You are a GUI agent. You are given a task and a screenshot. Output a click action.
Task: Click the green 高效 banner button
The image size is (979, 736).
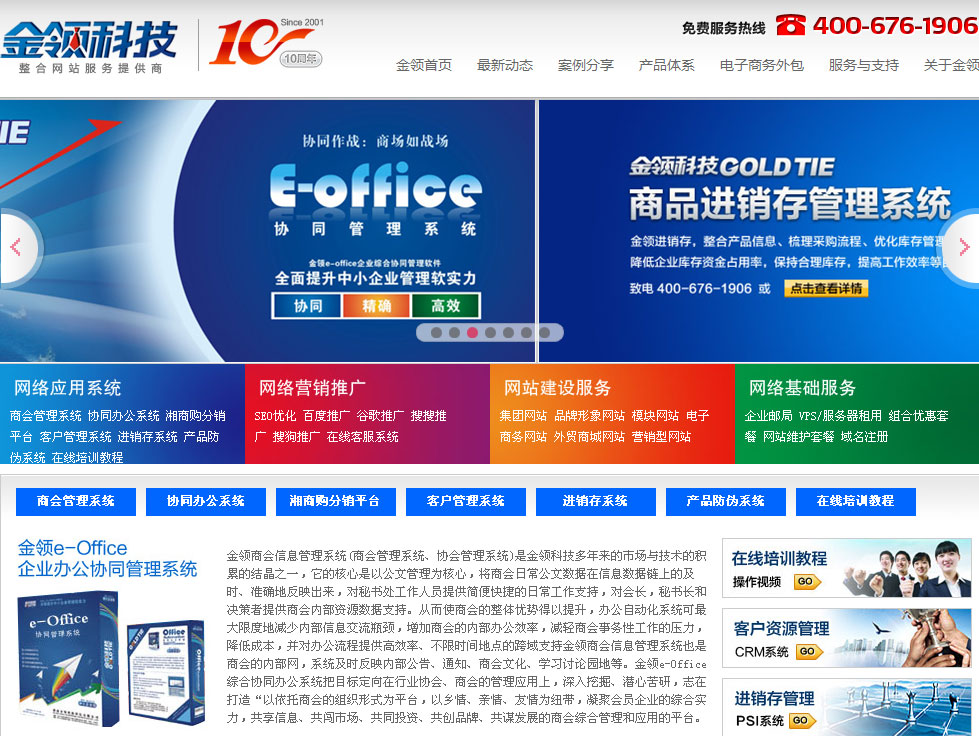(445, 306)
